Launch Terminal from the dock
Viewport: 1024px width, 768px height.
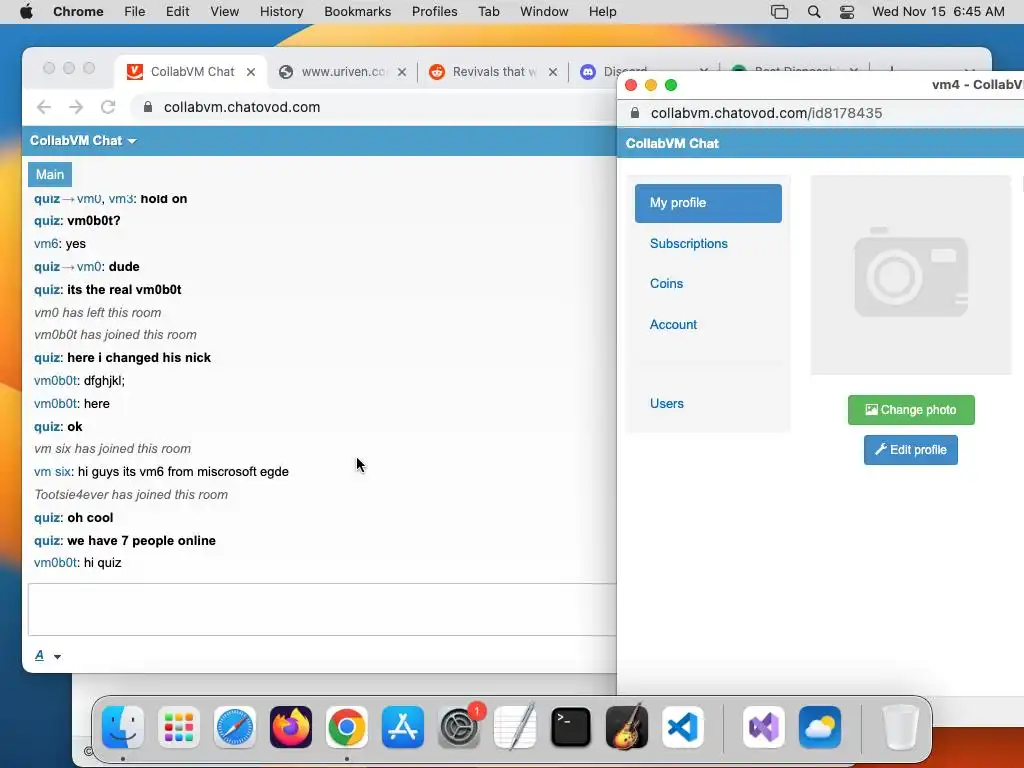tap(571, 727)
